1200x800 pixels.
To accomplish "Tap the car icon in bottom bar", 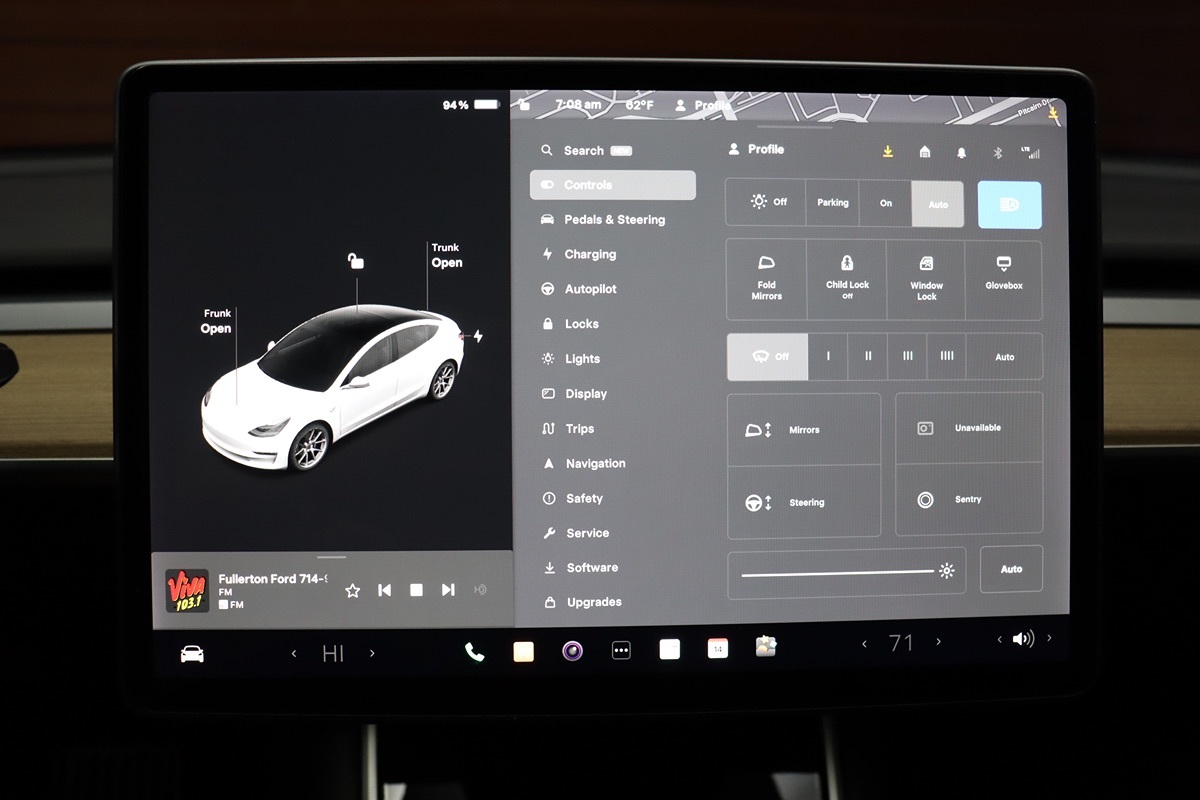I will tap(192, 654).
